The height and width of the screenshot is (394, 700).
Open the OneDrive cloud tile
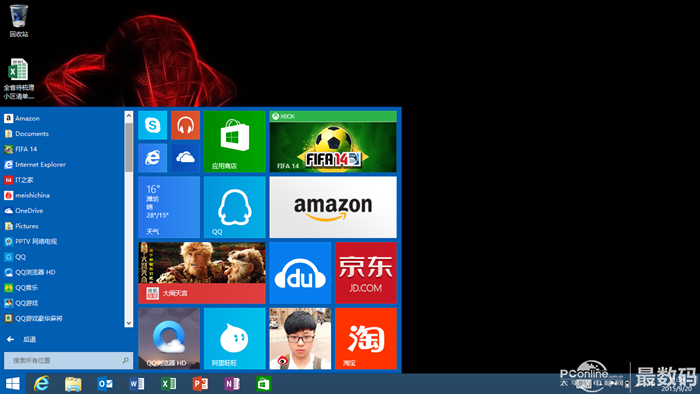pyautogui.click(x=185, y=158)
